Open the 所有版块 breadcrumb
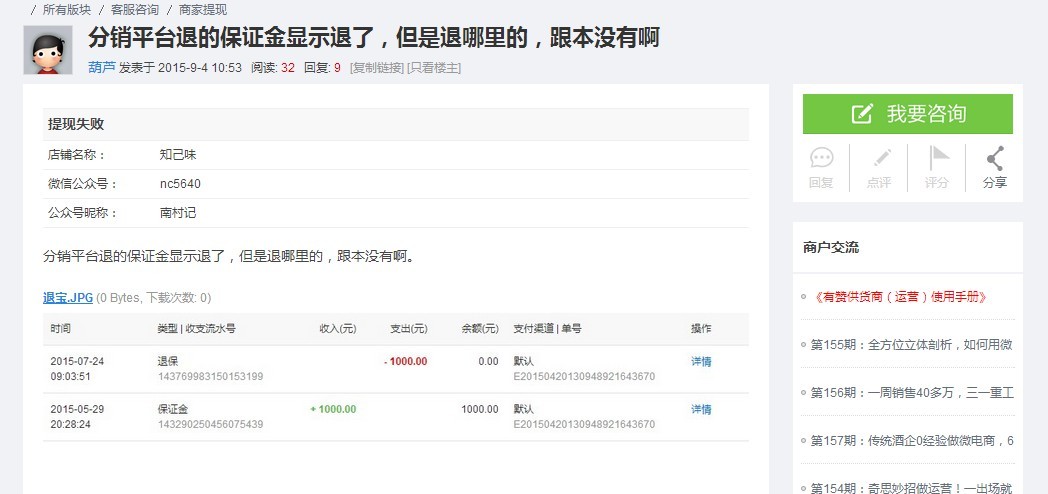The width and height of the screenshot is (1048, 494). coord(67,10)
